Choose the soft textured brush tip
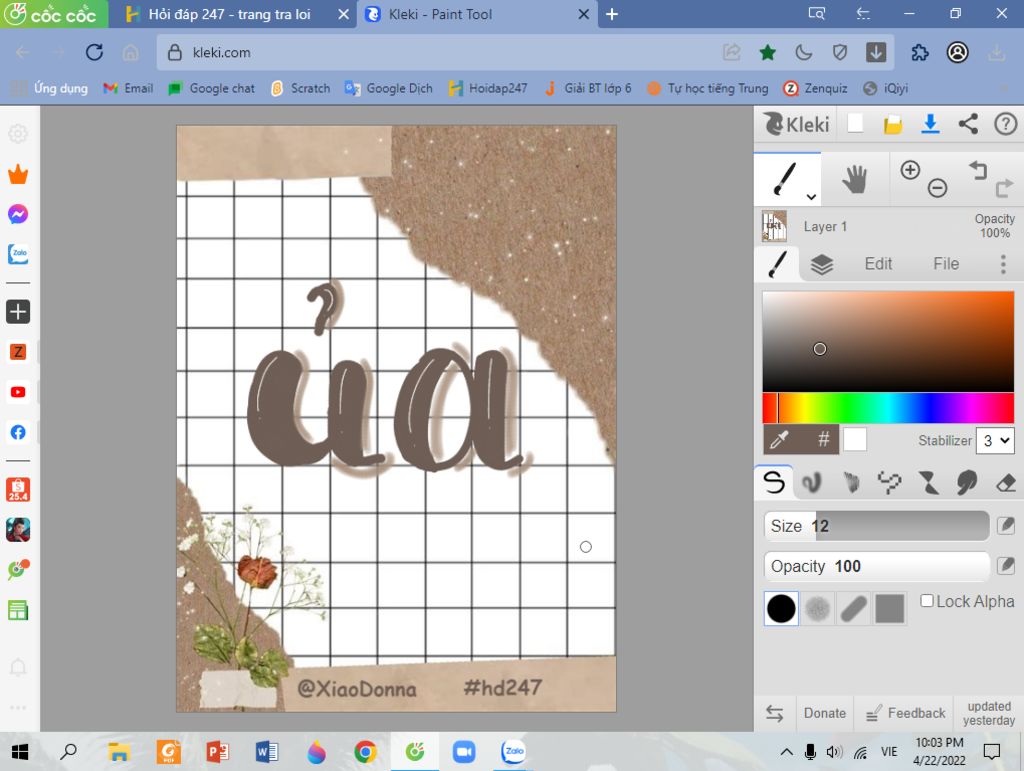Screen dimensions: 1024x771 [x=817, y=608]
